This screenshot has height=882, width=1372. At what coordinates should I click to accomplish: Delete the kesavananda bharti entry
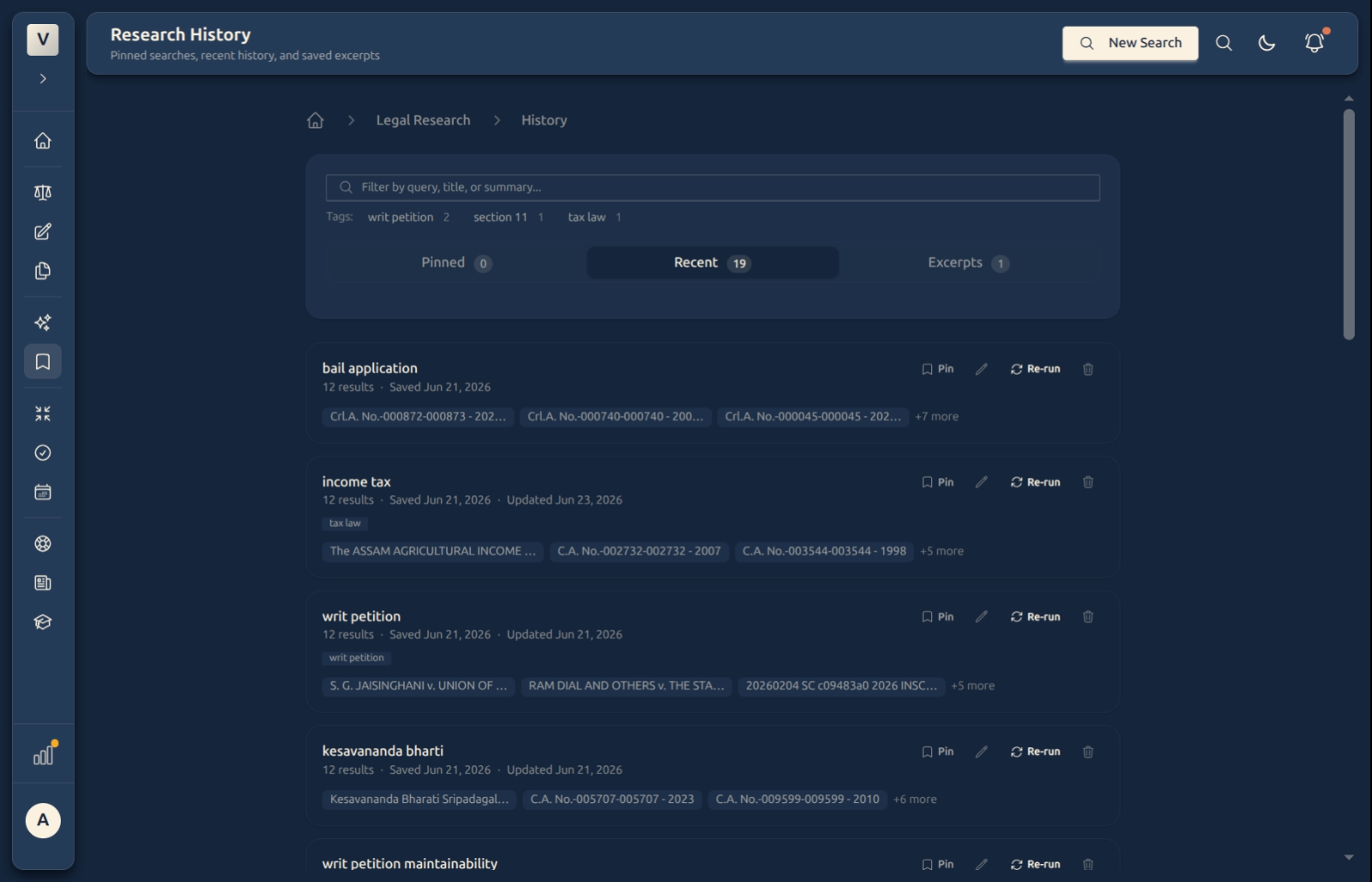(1088, 752)
